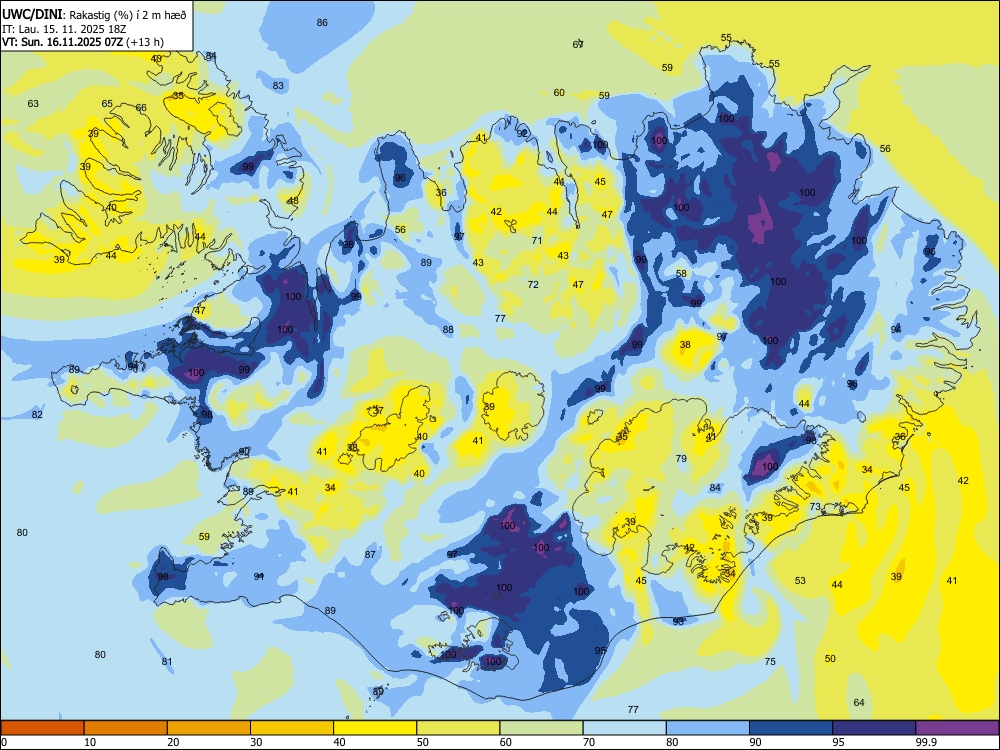This screenshot has height=750, width=1000.
Task: Click the dark blue 90–95 legend swatch
Action: (x=791, y=728)
